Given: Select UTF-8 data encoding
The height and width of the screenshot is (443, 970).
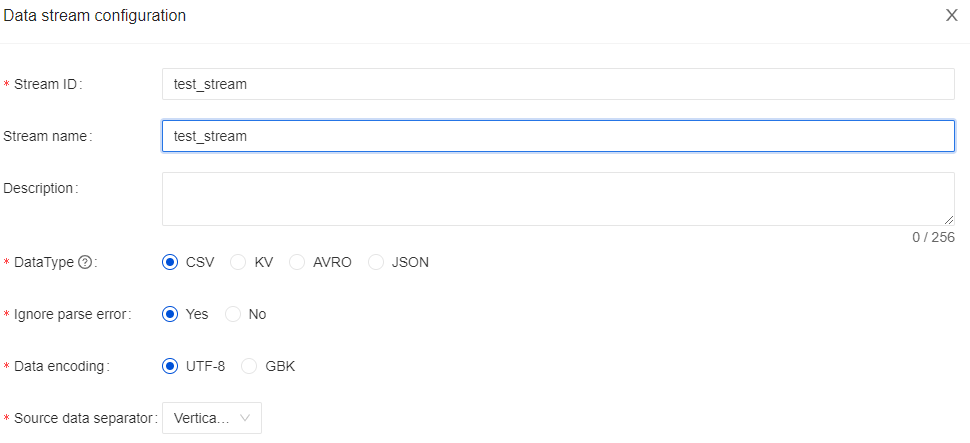Looking at the screenshot, I should coord(170,366).
